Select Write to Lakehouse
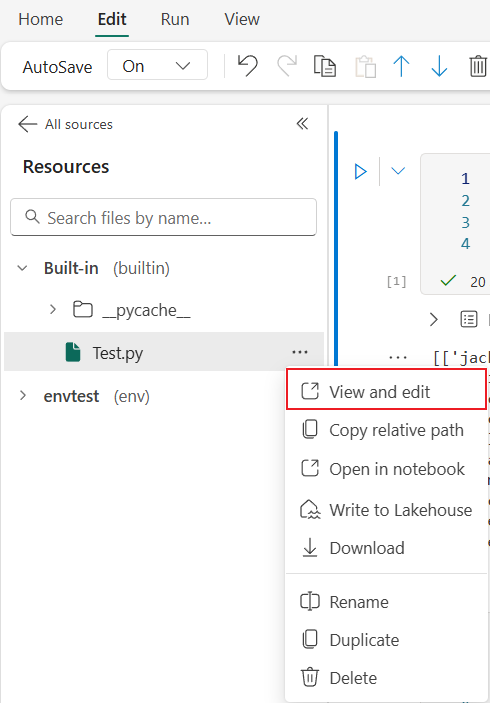The width and height of the screenshot is (490, 703). tap(386, 509)
